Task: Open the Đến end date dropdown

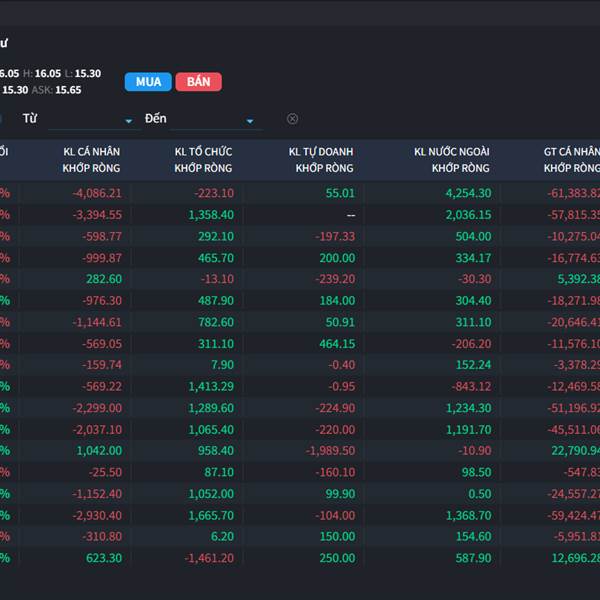Action: [249, 121]
